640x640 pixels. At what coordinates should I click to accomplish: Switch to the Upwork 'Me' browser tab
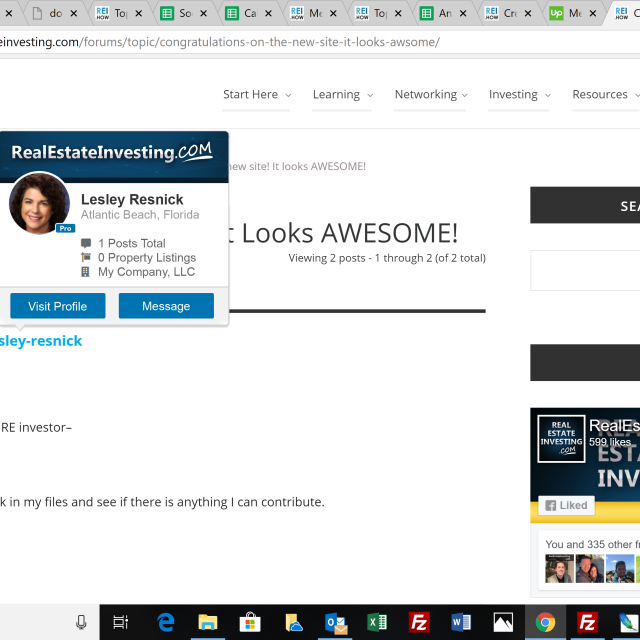tap(575, 13)
